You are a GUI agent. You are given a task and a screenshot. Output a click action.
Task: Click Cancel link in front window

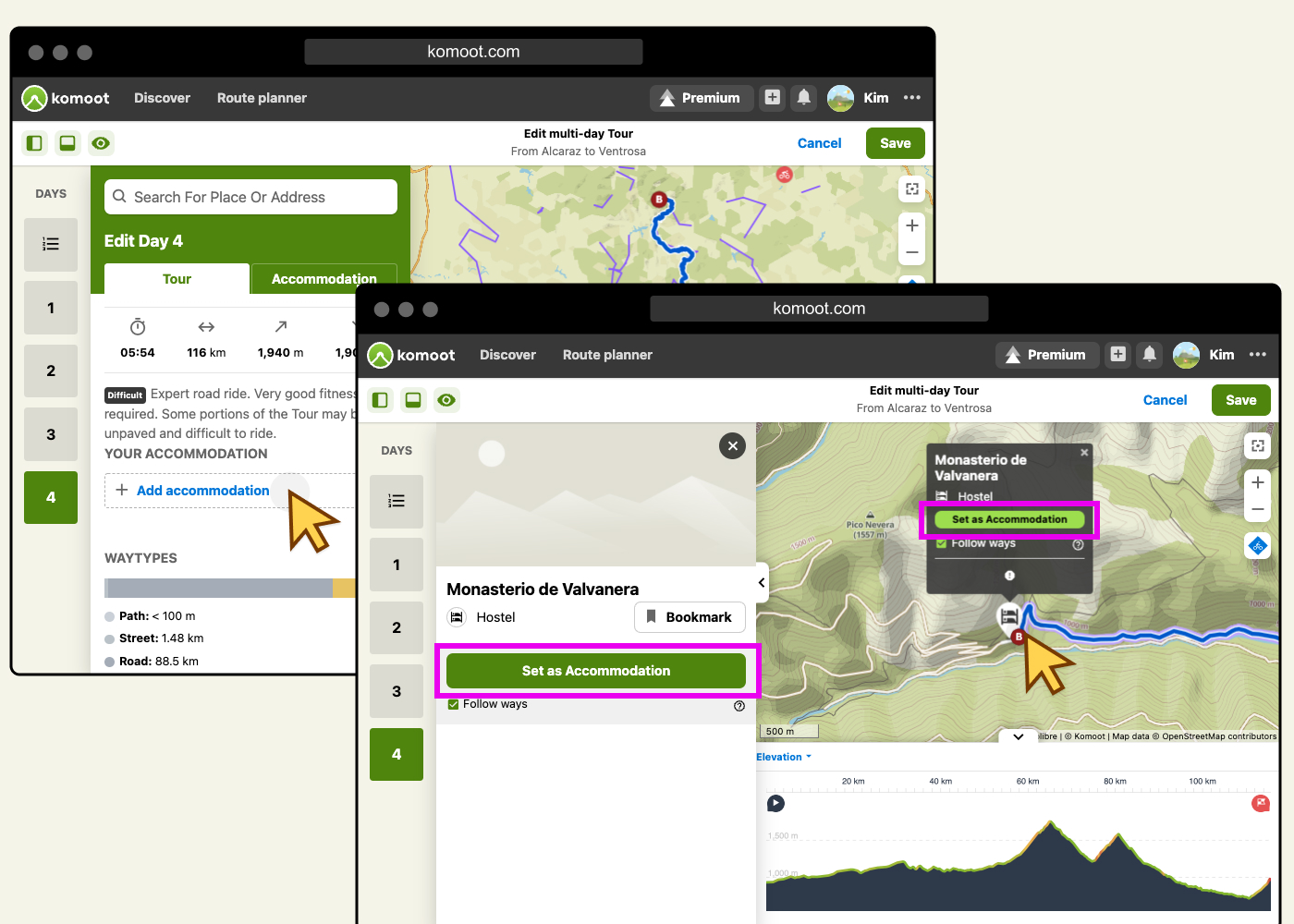click(x=1166, y=400)
